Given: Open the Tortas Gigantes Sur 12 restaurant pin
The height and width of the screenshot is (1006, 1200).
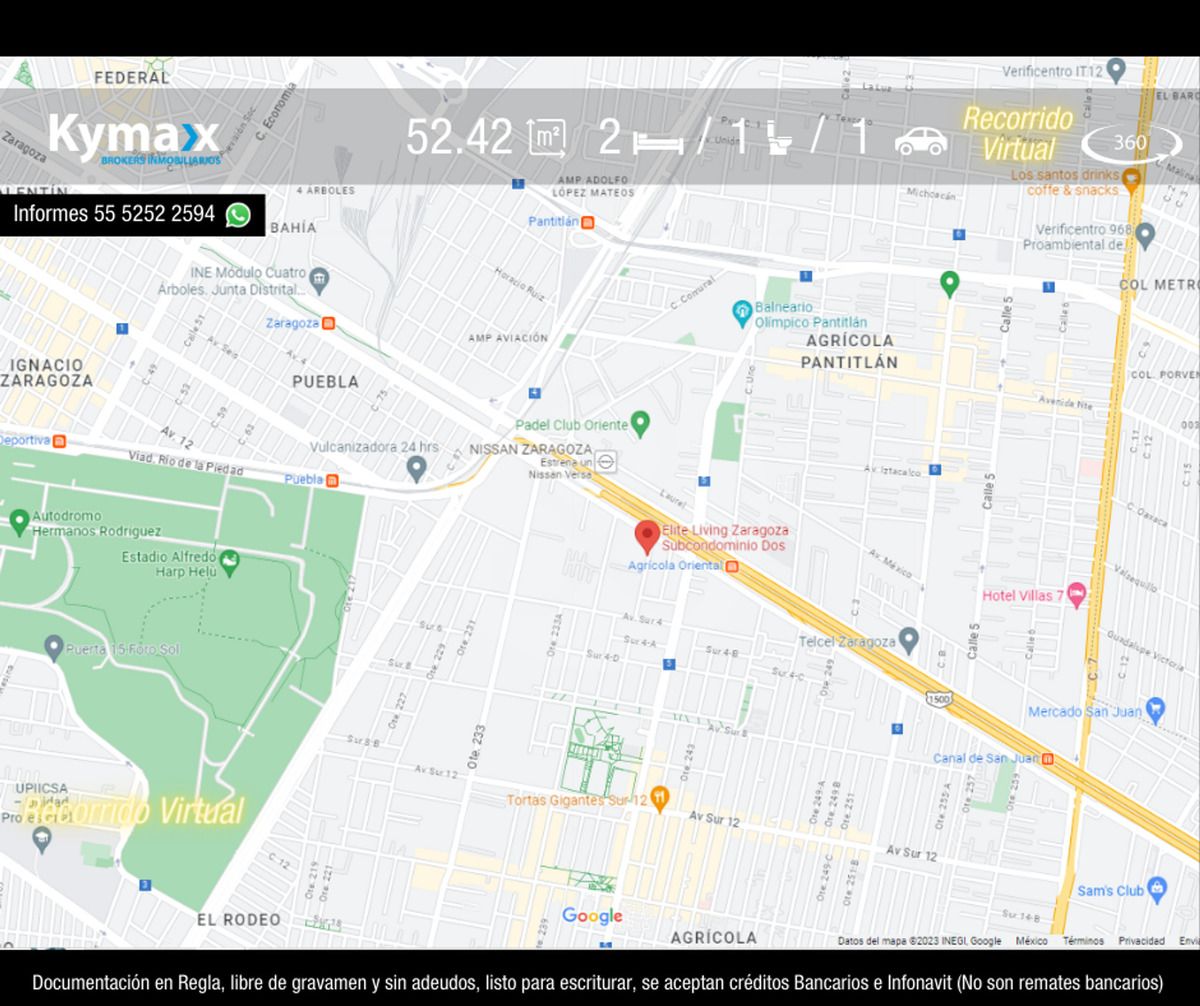Looking at the screenshot, I should click(659, 799).
